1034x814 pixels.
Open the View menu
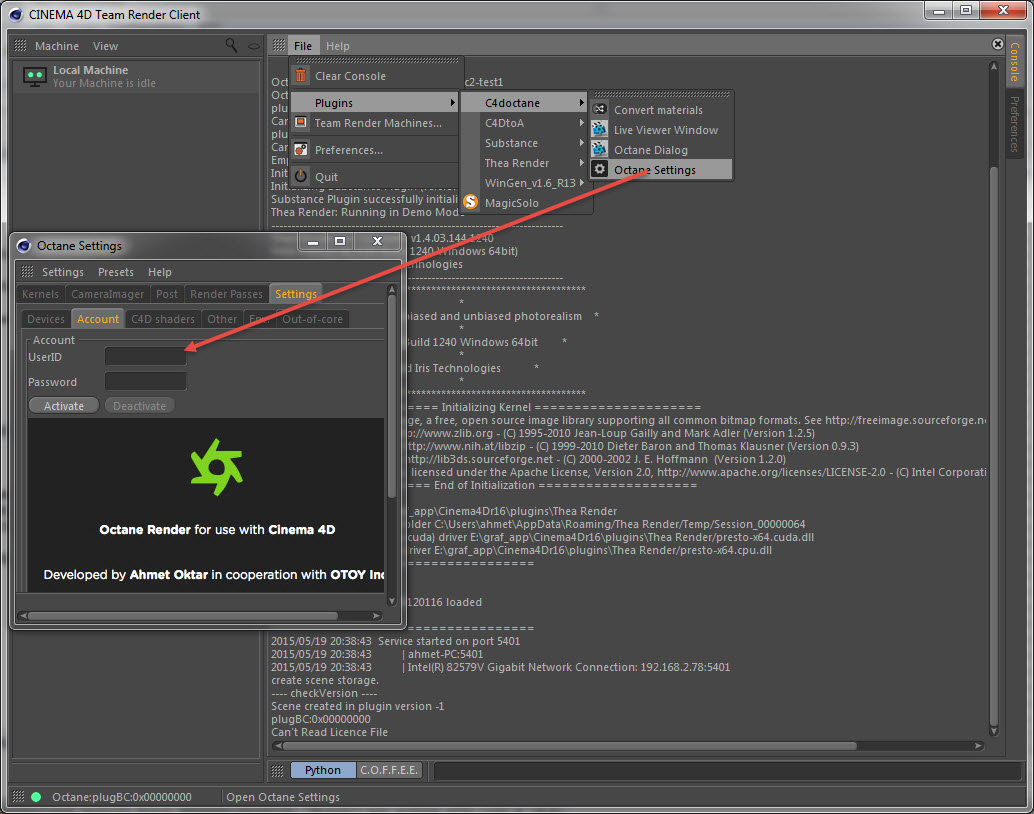coord(106,46)
